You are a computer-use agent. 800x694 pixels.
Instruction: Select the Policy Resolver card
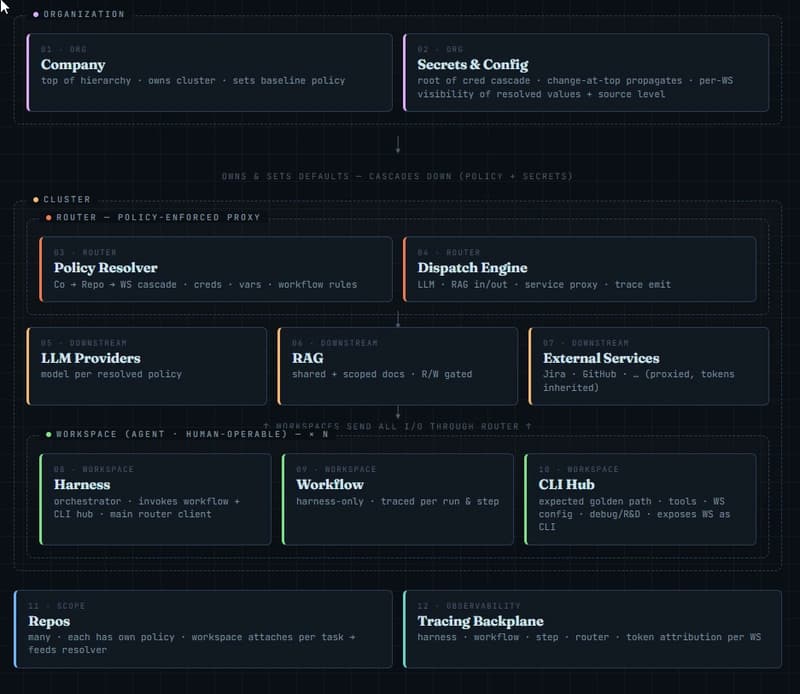(216, 268)
